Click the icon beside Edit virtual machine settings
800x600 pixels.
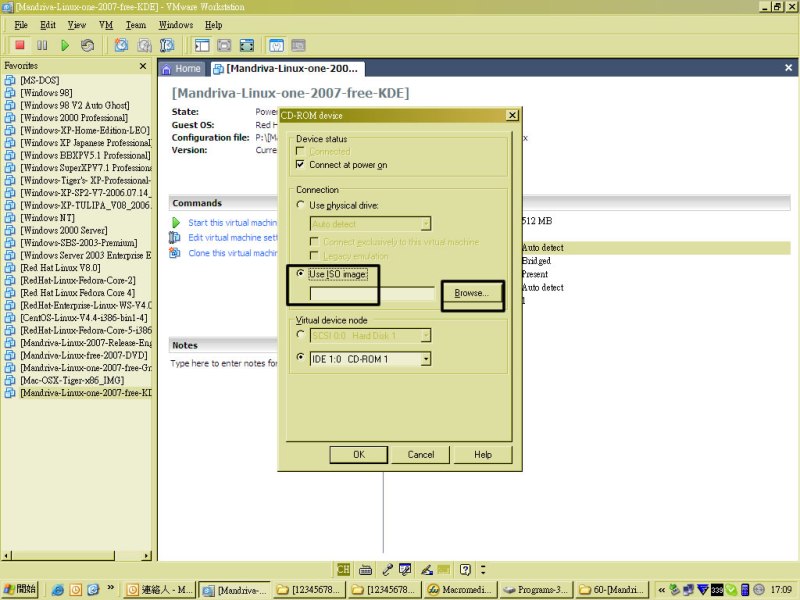[174, 237]
